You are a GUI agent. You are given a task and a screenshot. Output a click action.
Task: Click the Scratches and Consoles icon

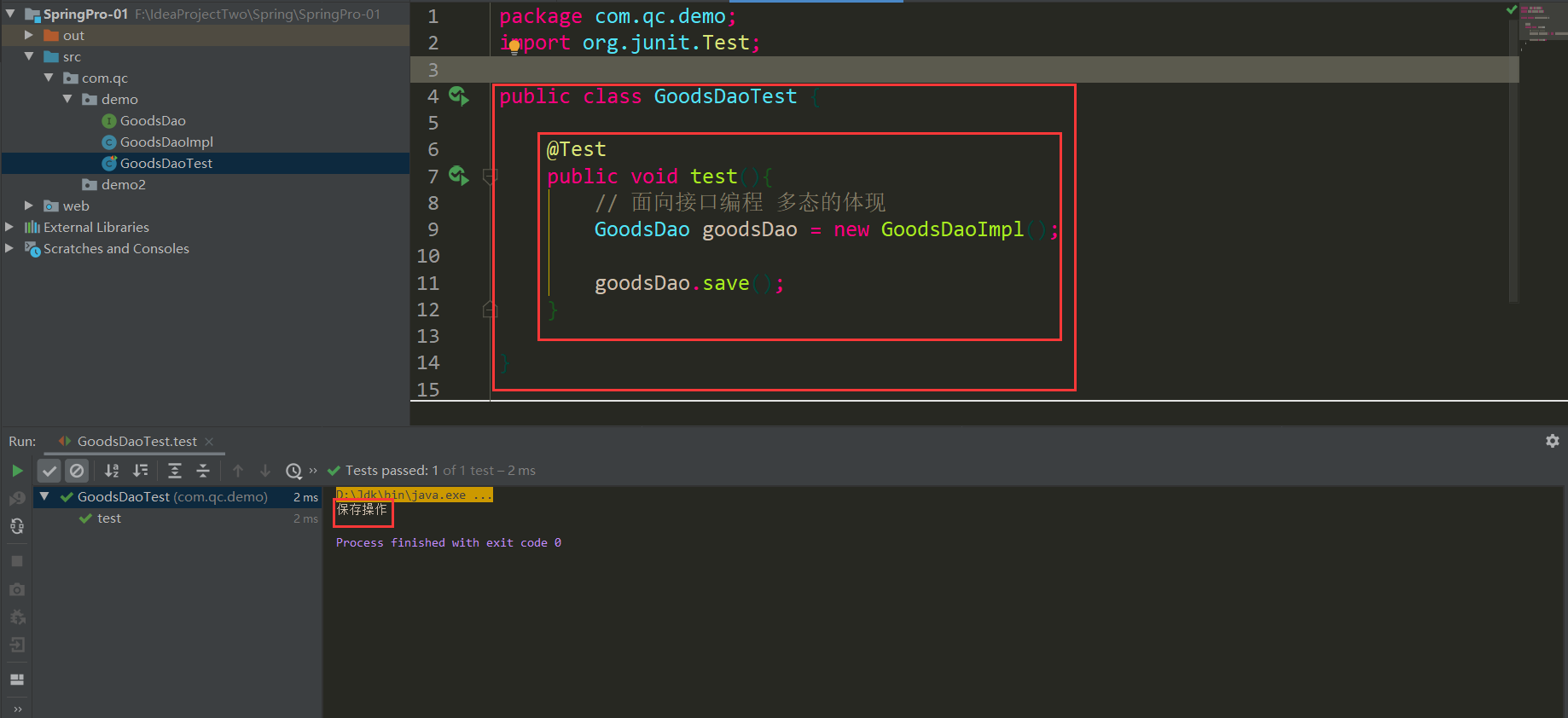32,249
